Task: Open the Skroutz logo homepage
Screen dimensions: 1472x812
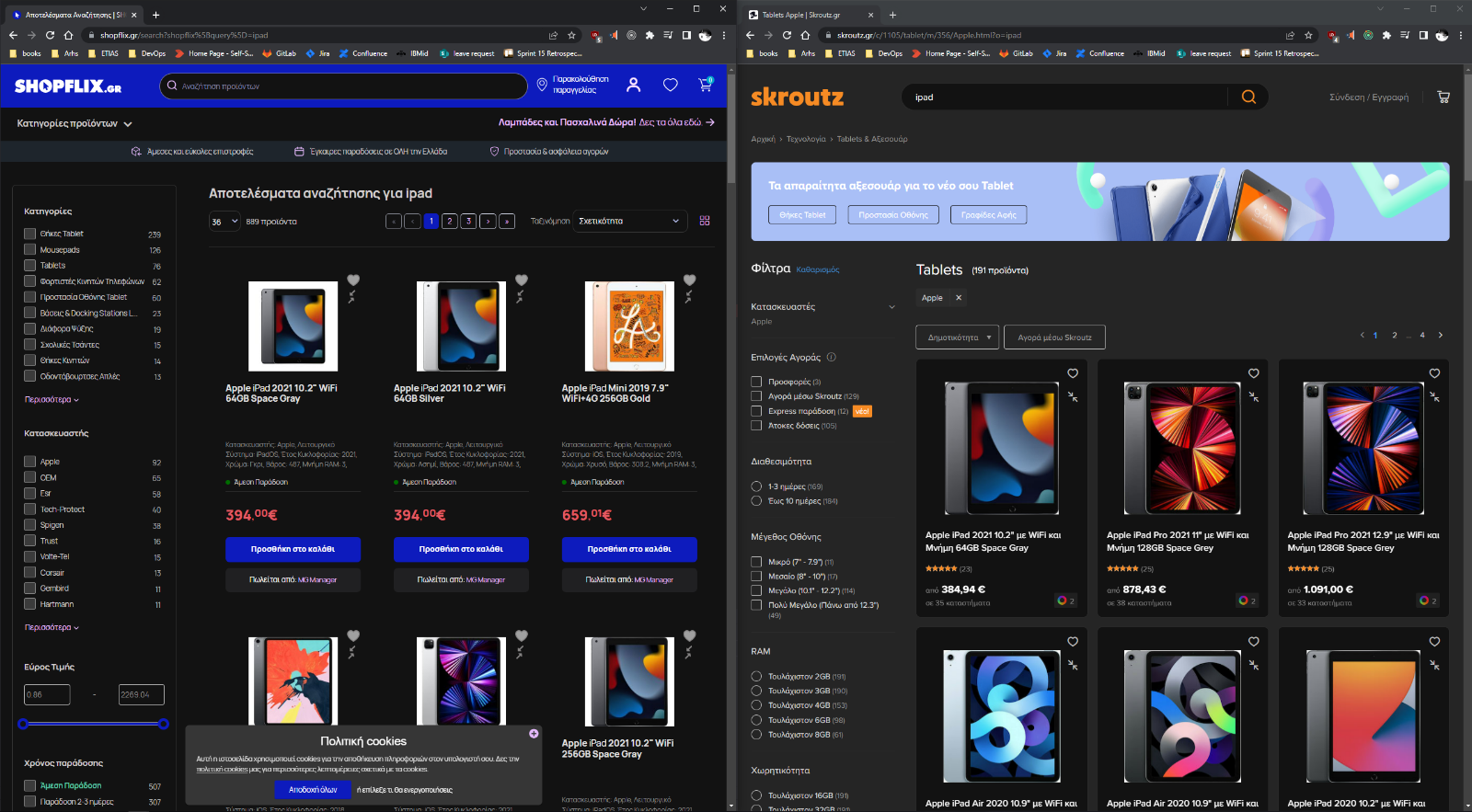Action: point(797,97)
